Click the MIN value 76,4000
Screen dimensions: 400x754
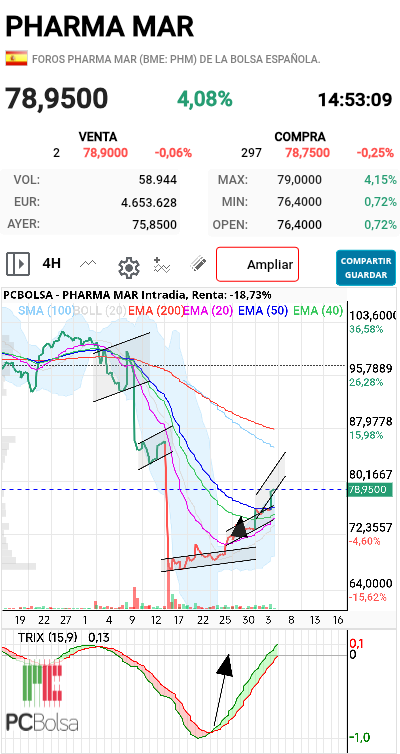coord(300,202)
